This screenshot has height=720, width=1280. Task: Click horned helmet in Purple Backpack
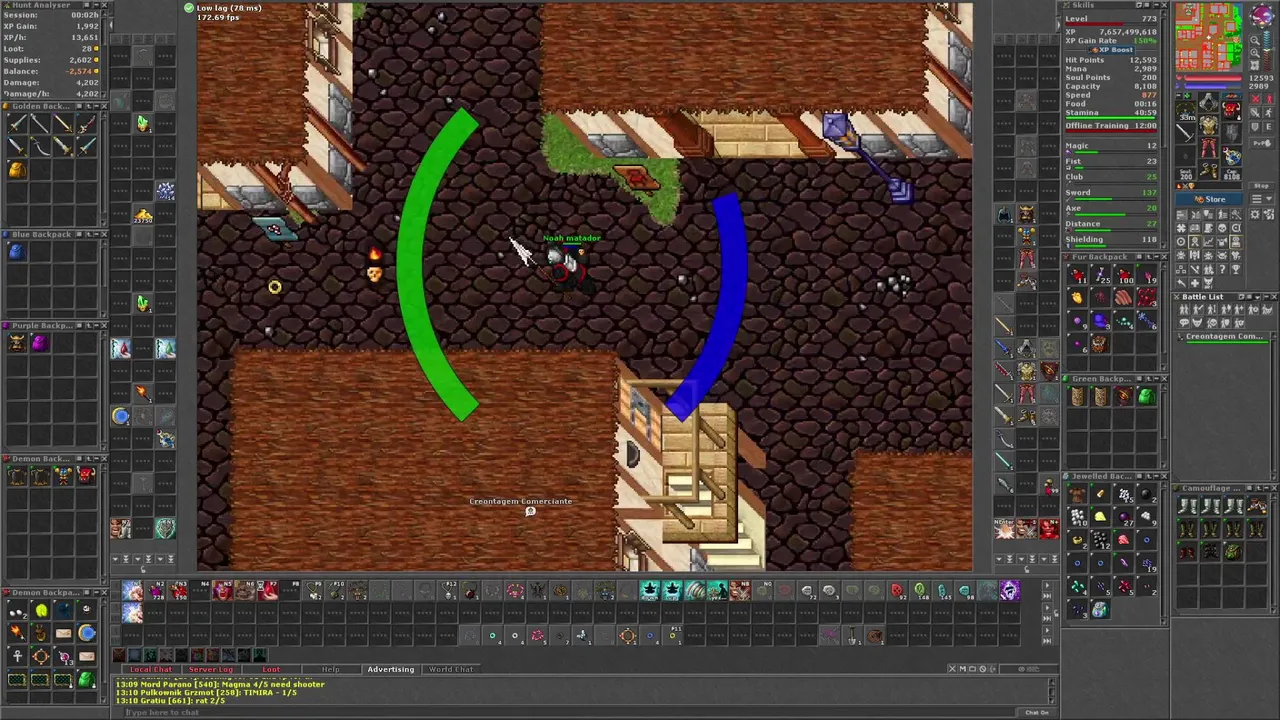pos(17,344)
